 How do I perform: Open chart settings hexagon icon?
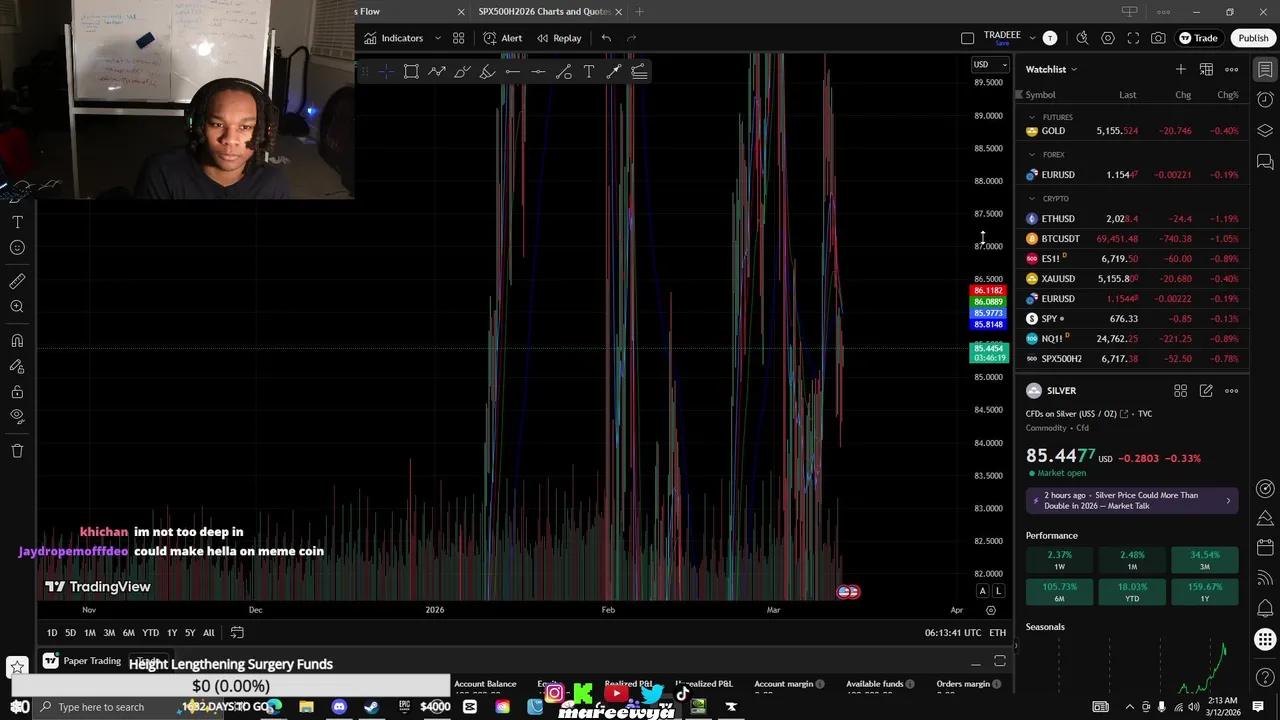tap(1108, 38)
